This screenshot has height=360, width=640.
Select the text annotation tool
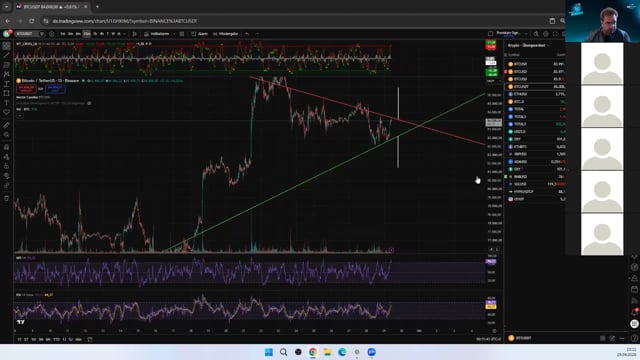pyautogui.click(x=7, y=102)
